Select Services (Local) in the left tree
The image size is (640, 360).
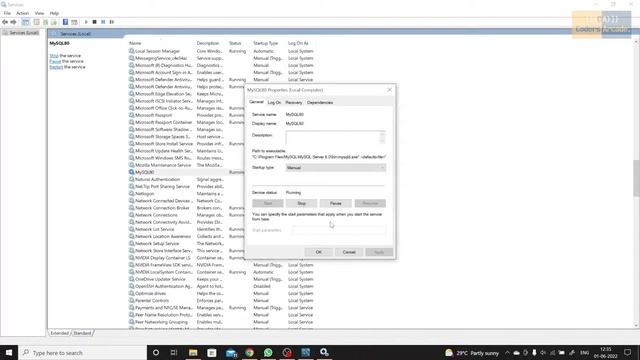[x=21, y=33]
